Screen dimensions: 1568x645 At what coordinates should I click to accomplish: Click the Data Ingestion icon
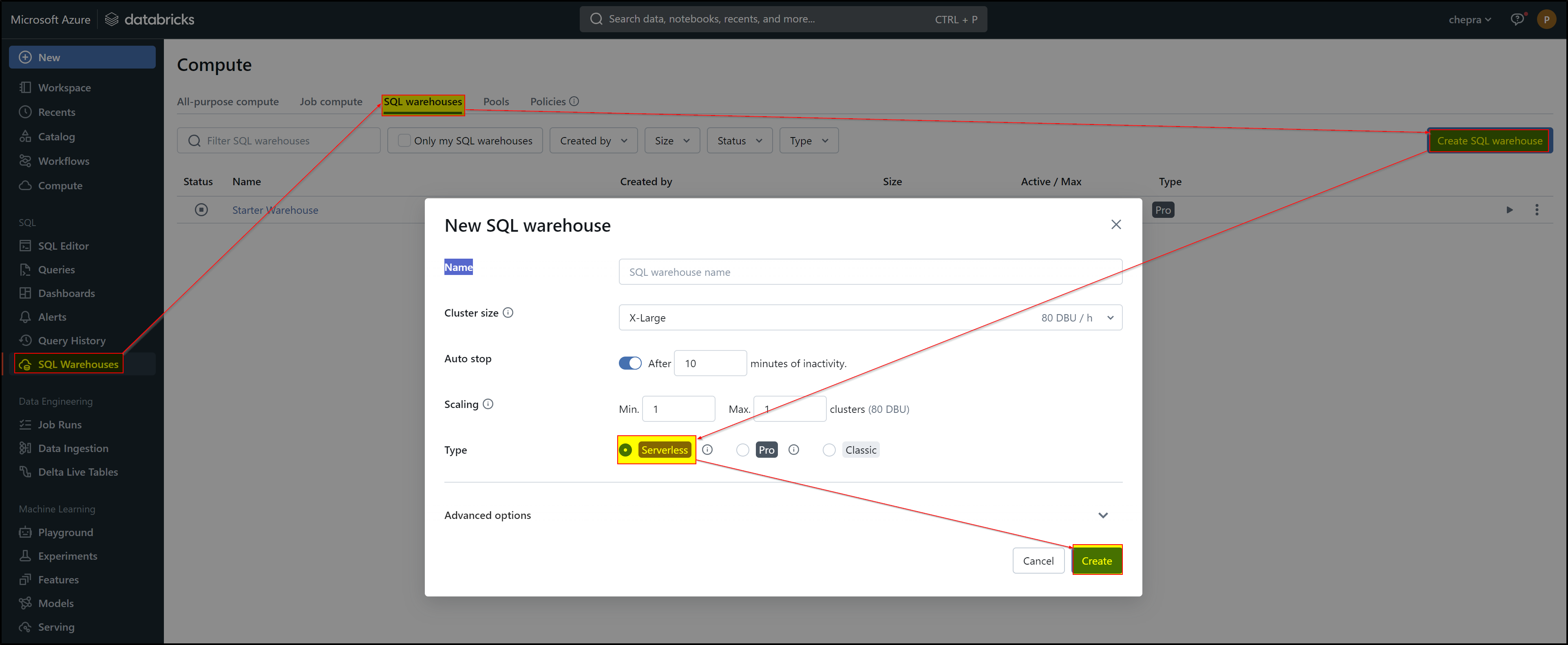click(x=25, y=448)
